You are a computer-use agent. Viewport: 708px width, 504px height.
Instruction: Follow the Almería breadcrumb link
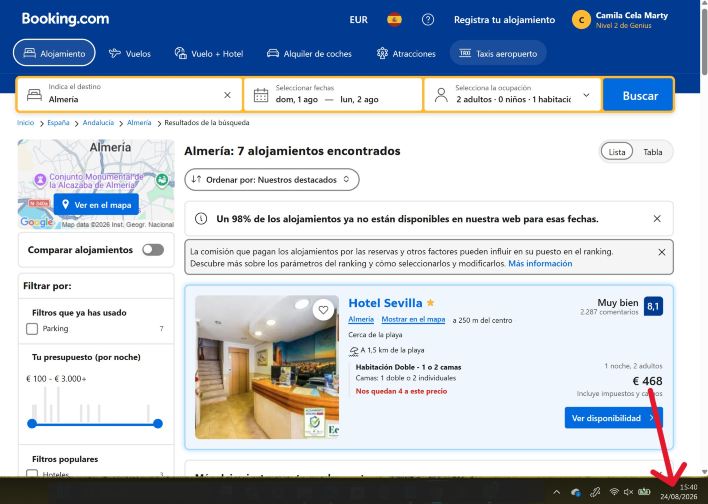139,122
